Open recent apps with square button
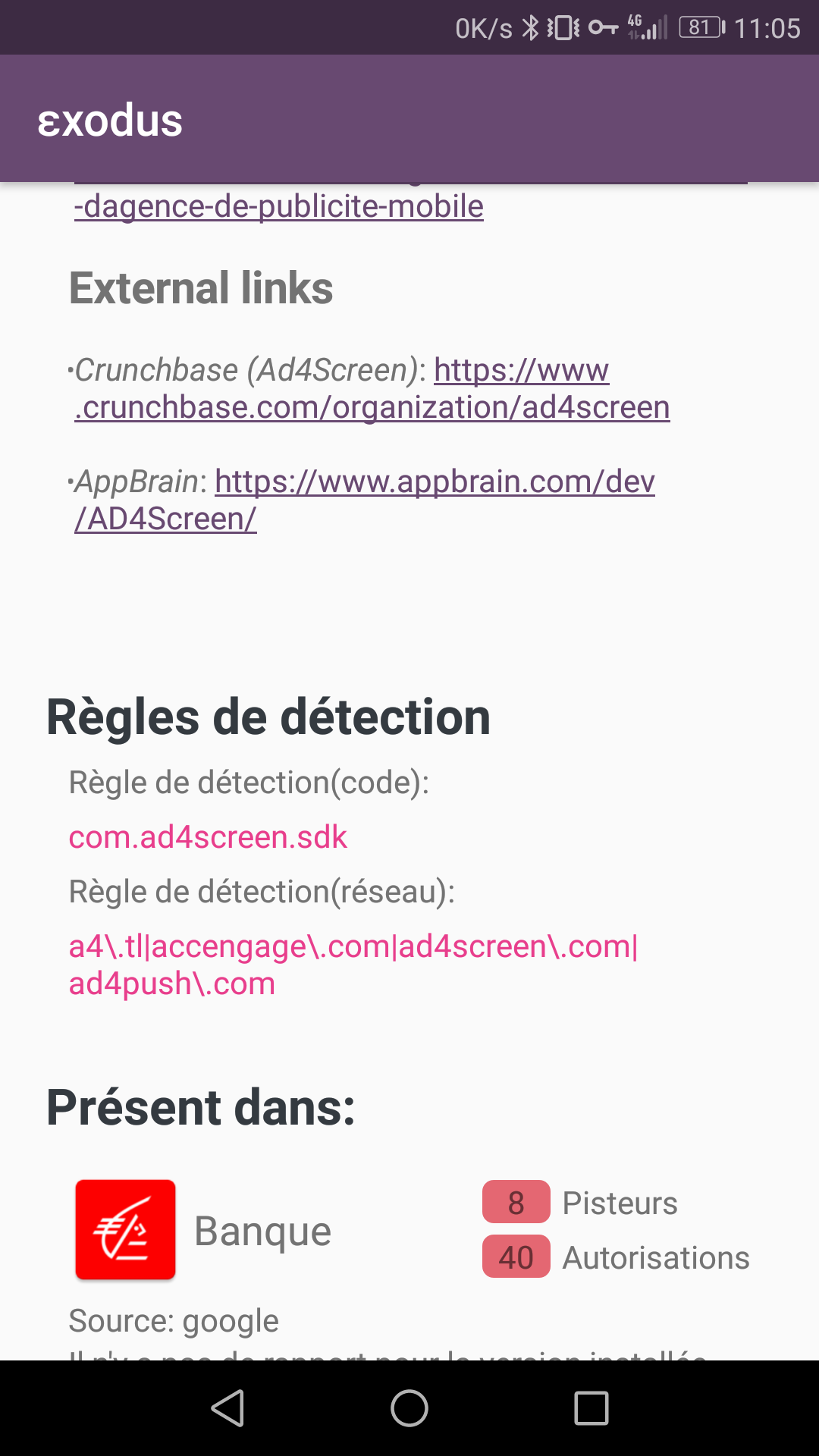This screenshot has height=1456, width=819. [591, 1408]
